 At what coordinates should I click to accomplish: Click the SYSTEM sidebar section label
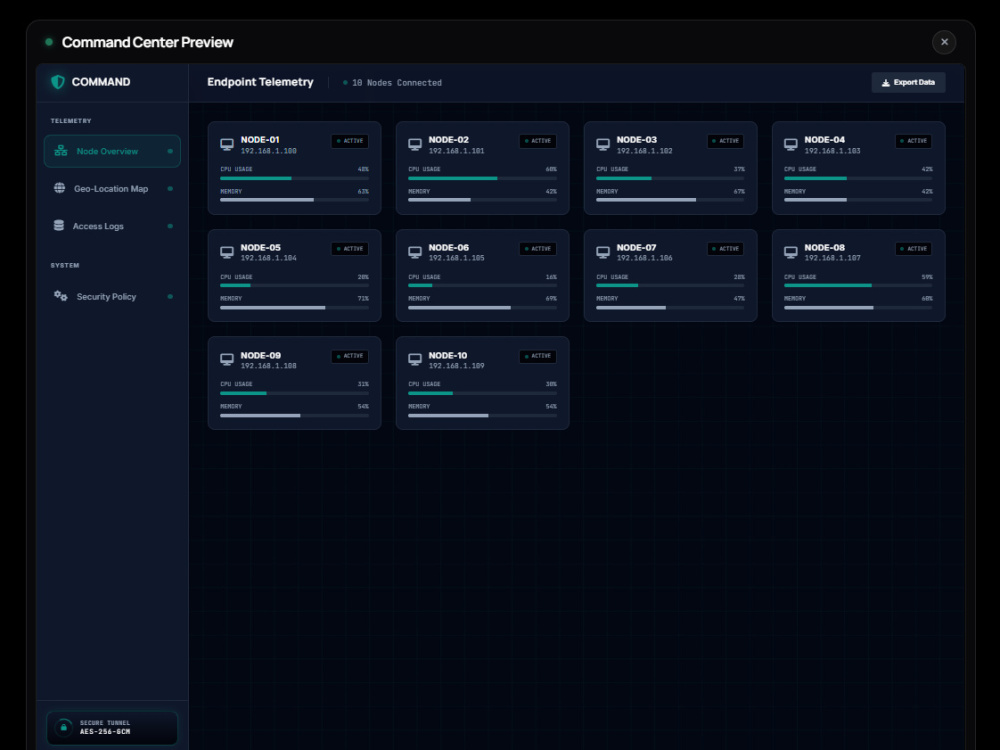[x=65, y=265]
